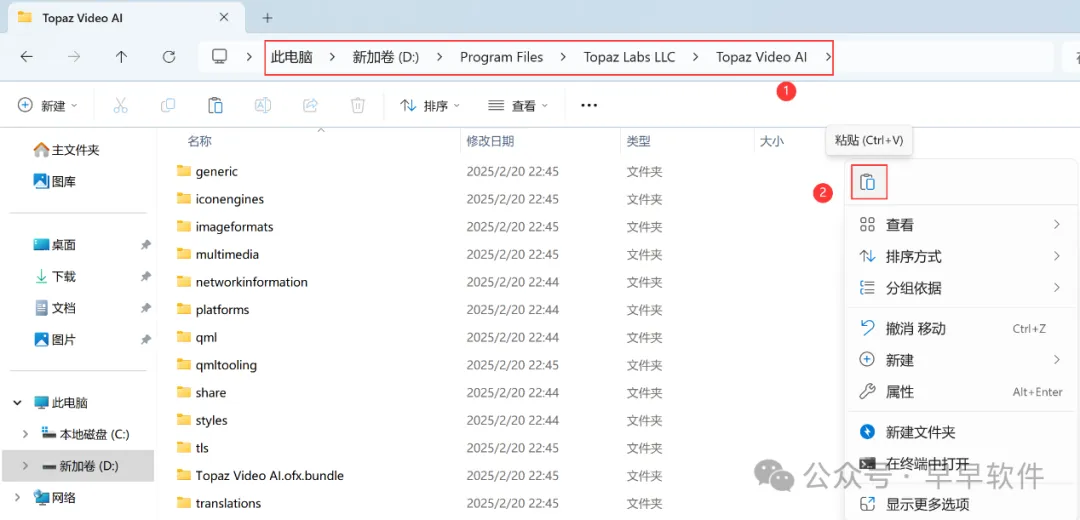Click the Share toolbar icon
Screen dimensions: 1080x520
[x=310, y=105]
